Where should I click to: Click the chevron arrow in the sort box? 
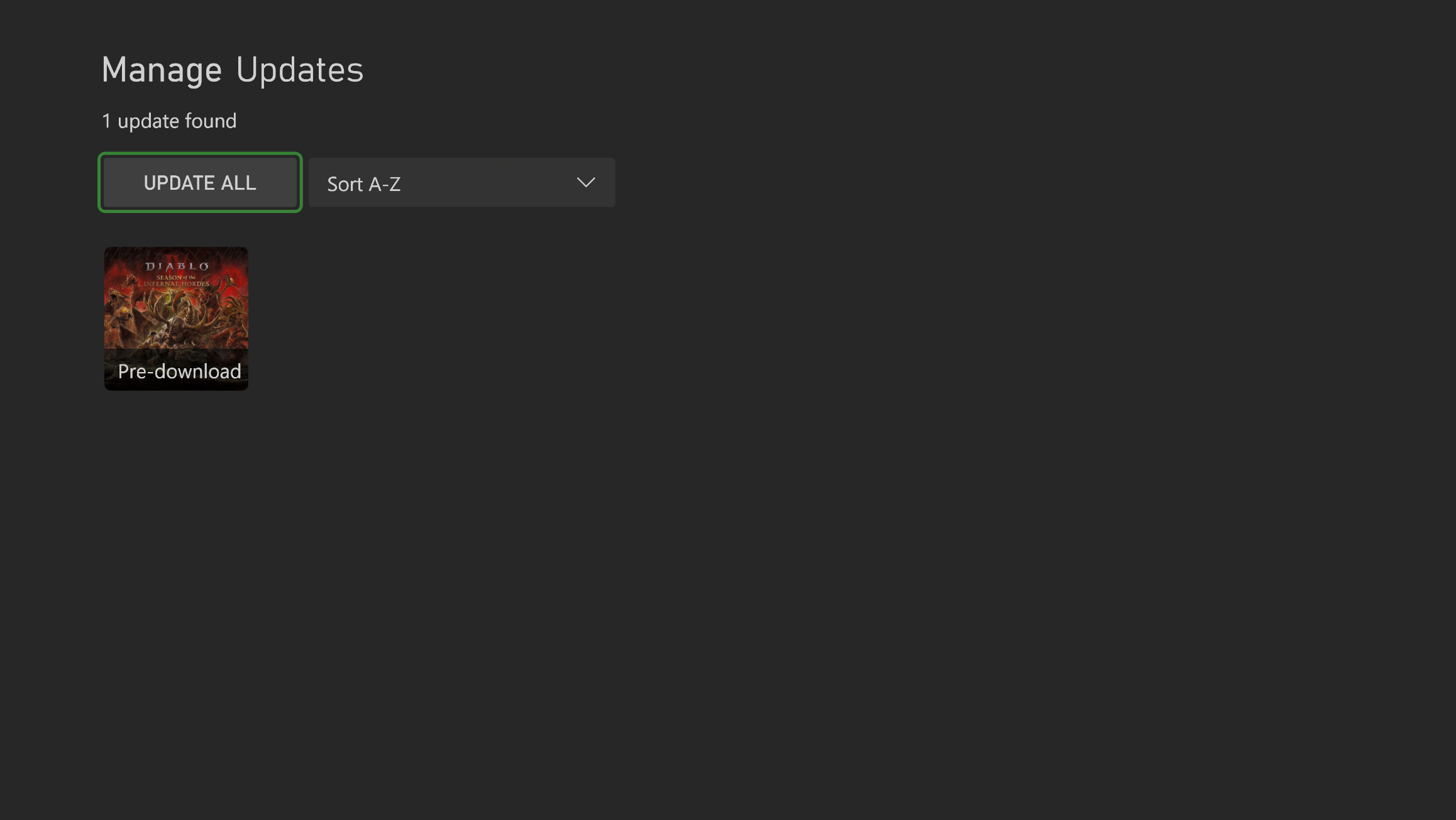point(585,183)
